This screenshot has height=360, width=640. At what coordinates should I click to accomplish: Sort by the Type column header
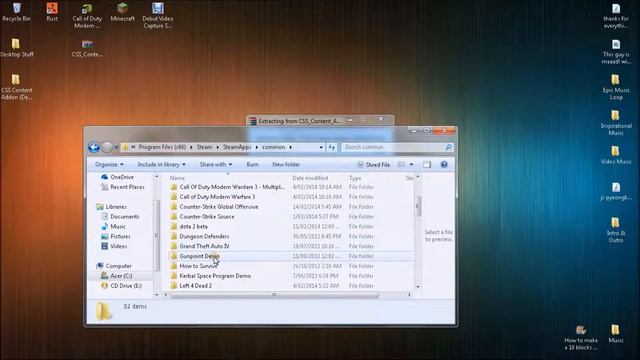click(355, 178)
